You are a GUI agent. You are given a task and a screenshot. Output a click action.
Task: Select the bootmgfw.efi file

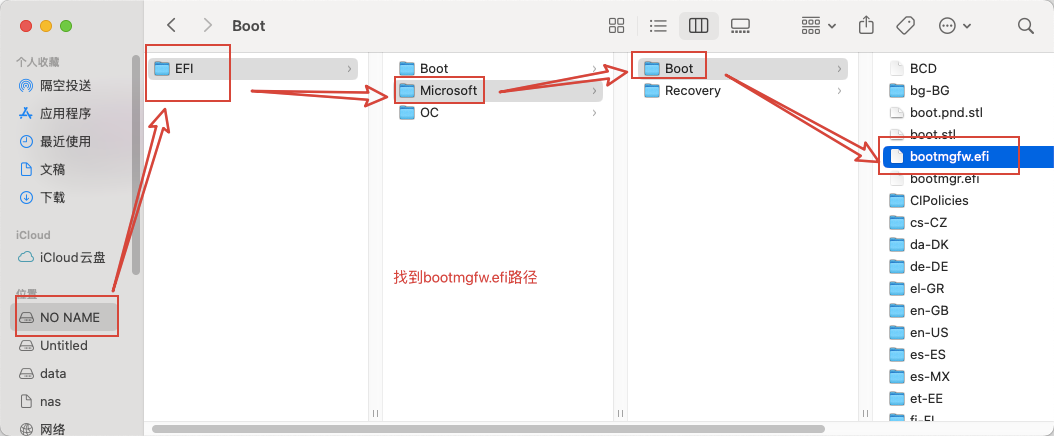coord(968,157)
